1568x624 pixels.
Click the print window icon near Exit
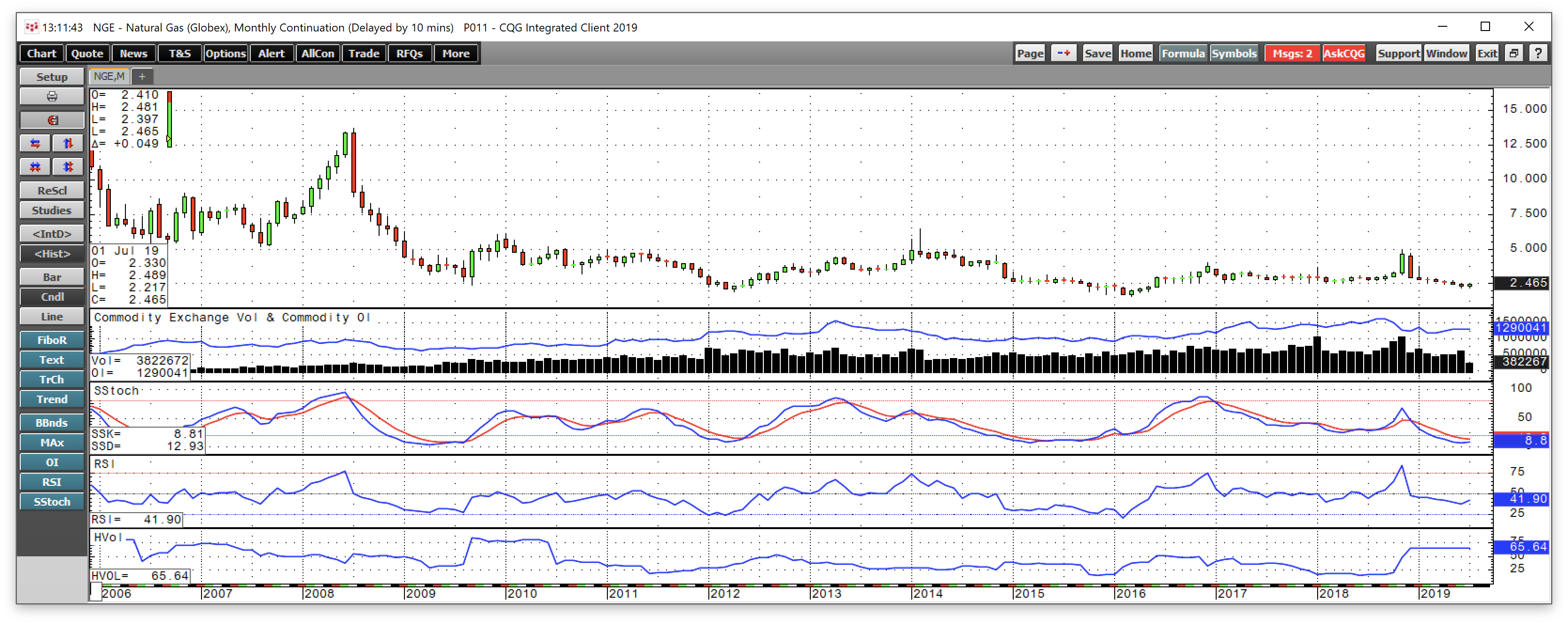pyautogui.click(x=1514, y=53)
